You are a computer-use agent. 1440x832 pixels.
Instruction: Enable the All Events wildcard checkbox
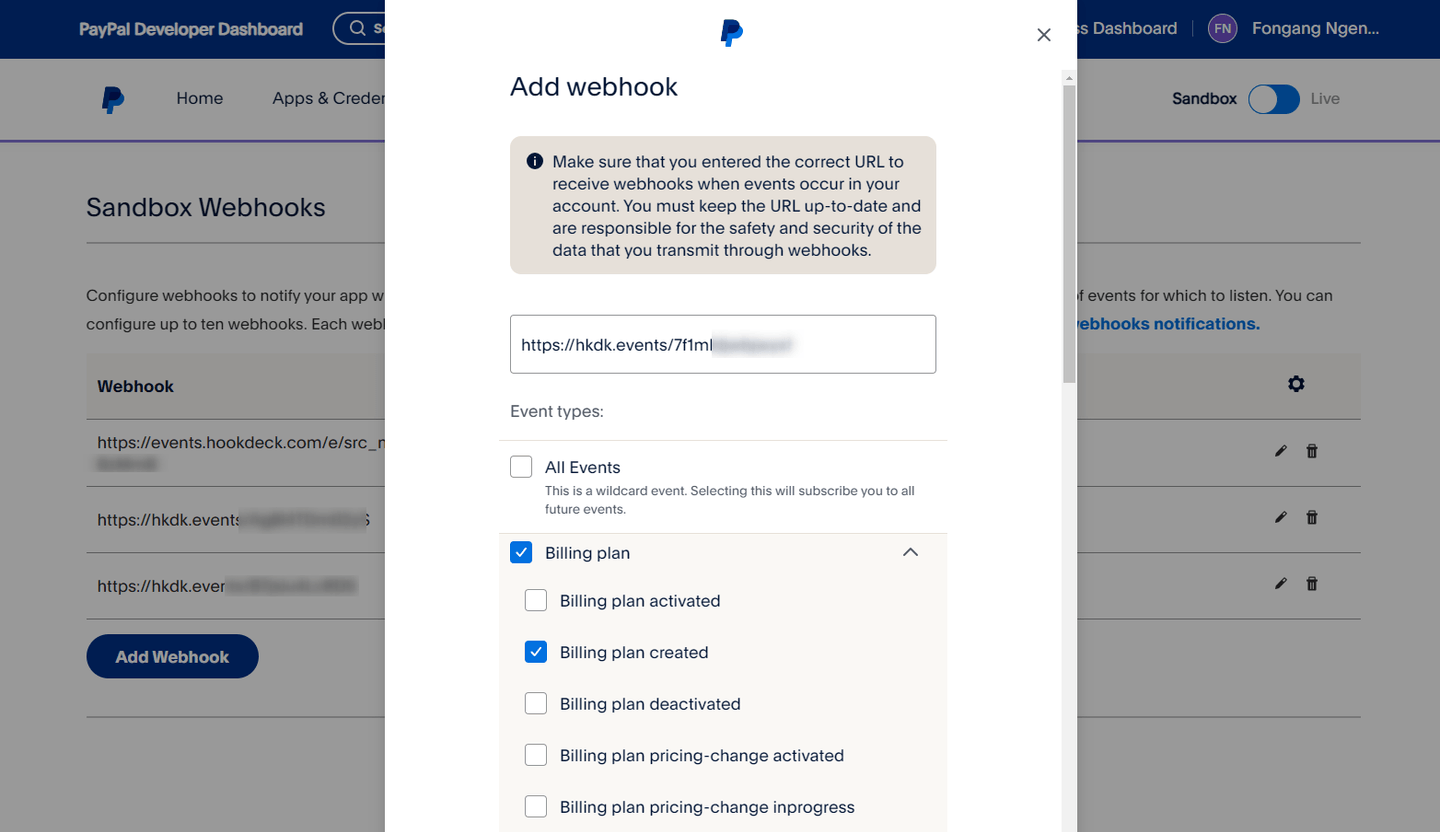(521, 466)
